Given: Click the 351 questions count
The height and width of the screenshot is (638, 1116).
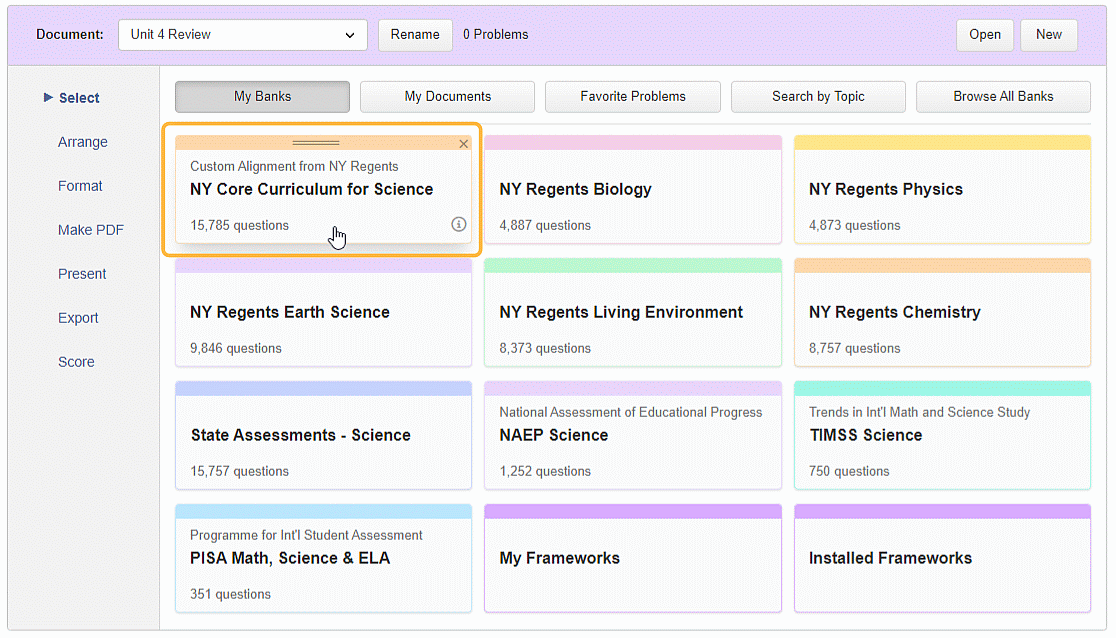Looking at the screenshot, I should pos(230,595).
